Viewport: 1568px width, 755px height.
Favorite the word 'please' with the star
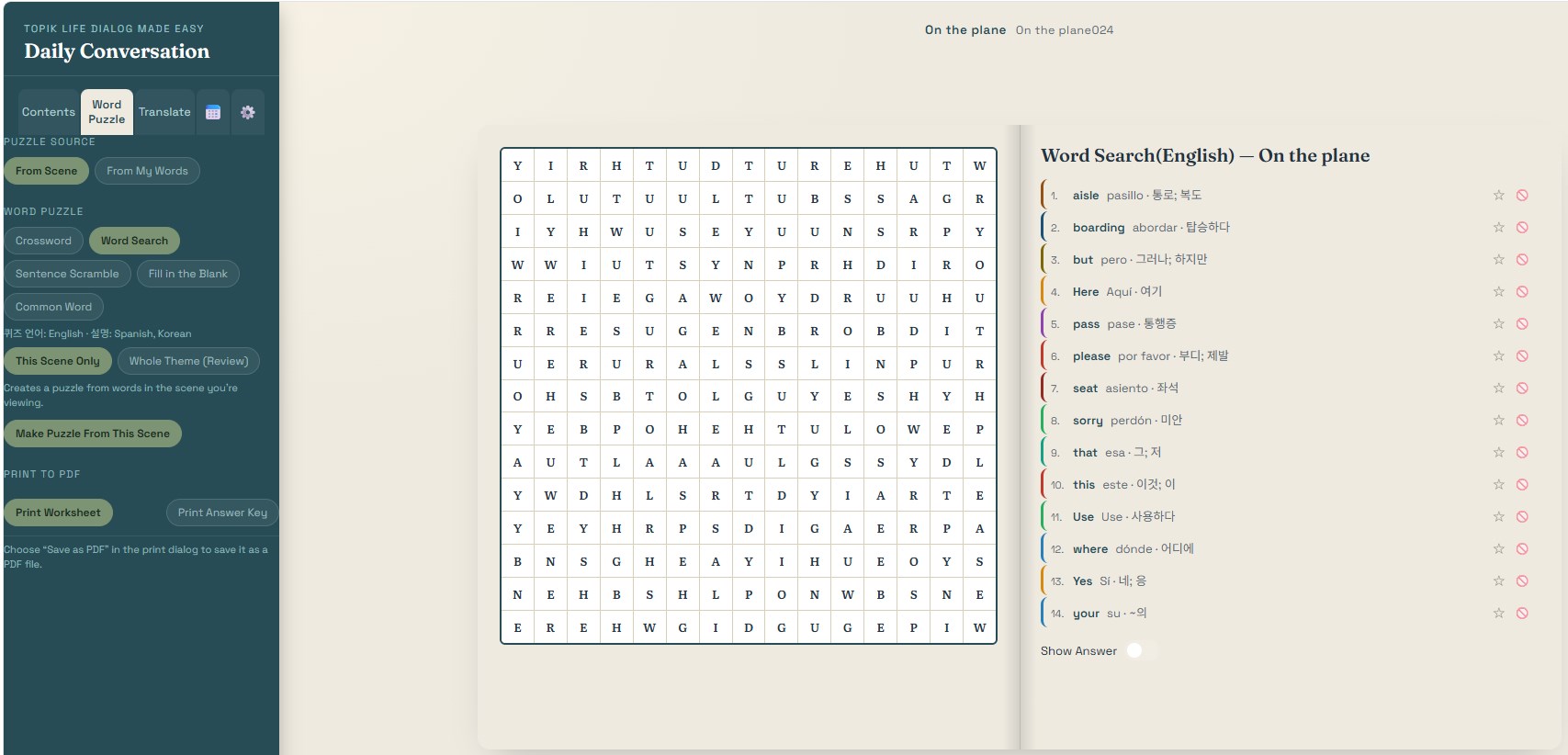click(1498, 356)
